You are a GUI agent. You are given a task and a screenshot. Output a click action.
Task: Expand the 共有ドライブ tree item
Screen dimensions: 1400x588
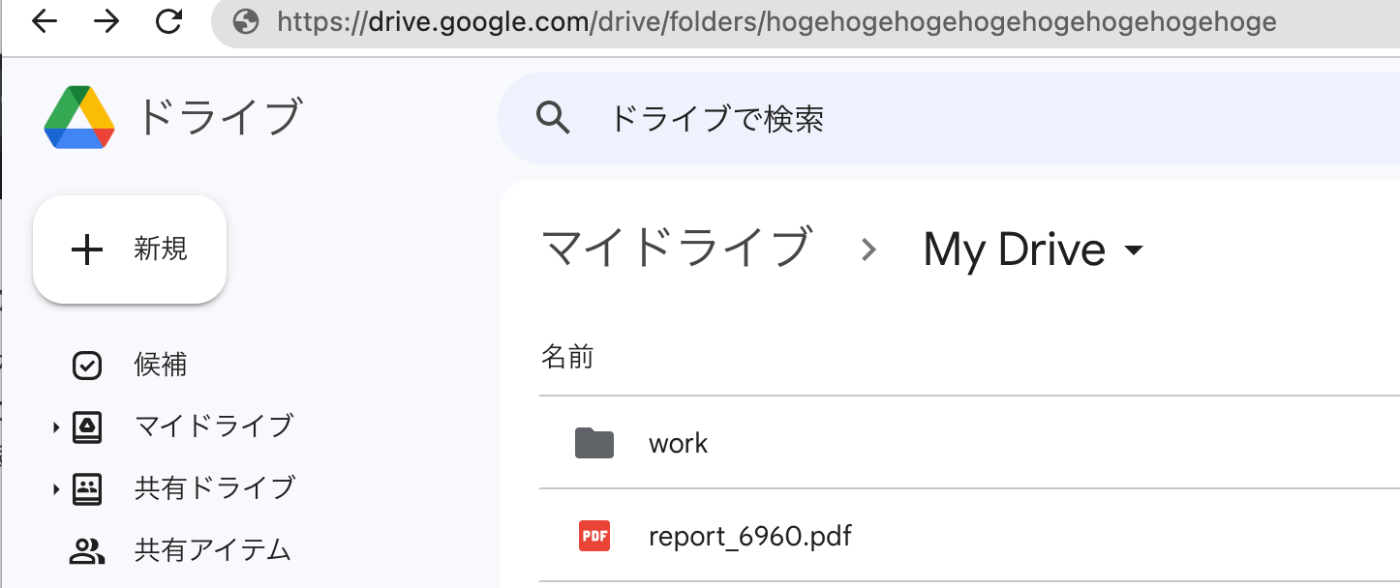click(x=56, y=488)
